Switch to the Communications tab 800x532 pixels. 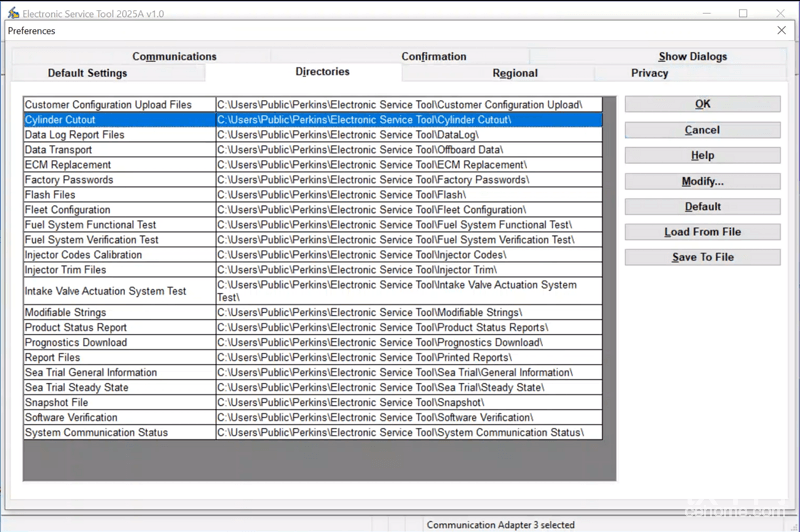coord(174,57)
